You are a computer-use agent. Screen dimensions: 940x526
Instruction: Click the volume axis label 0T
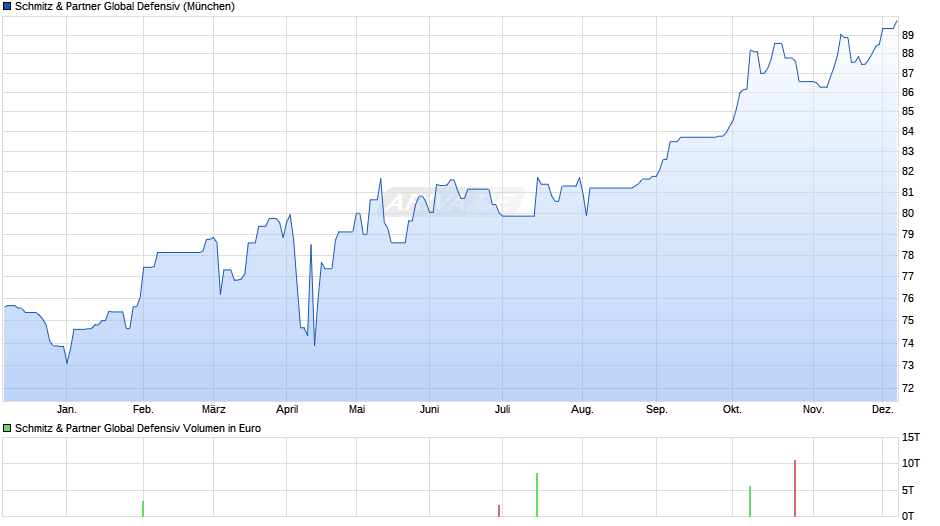point(908,516)
